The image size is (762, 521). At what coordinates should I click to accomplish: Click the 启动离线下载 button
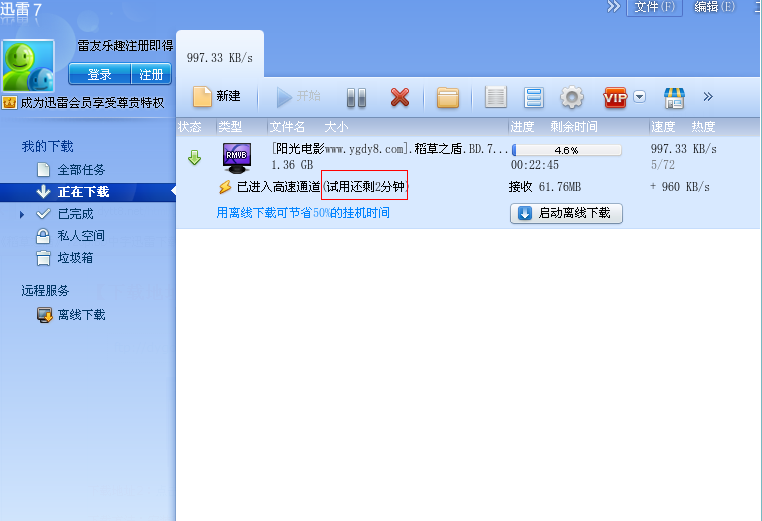566,213
